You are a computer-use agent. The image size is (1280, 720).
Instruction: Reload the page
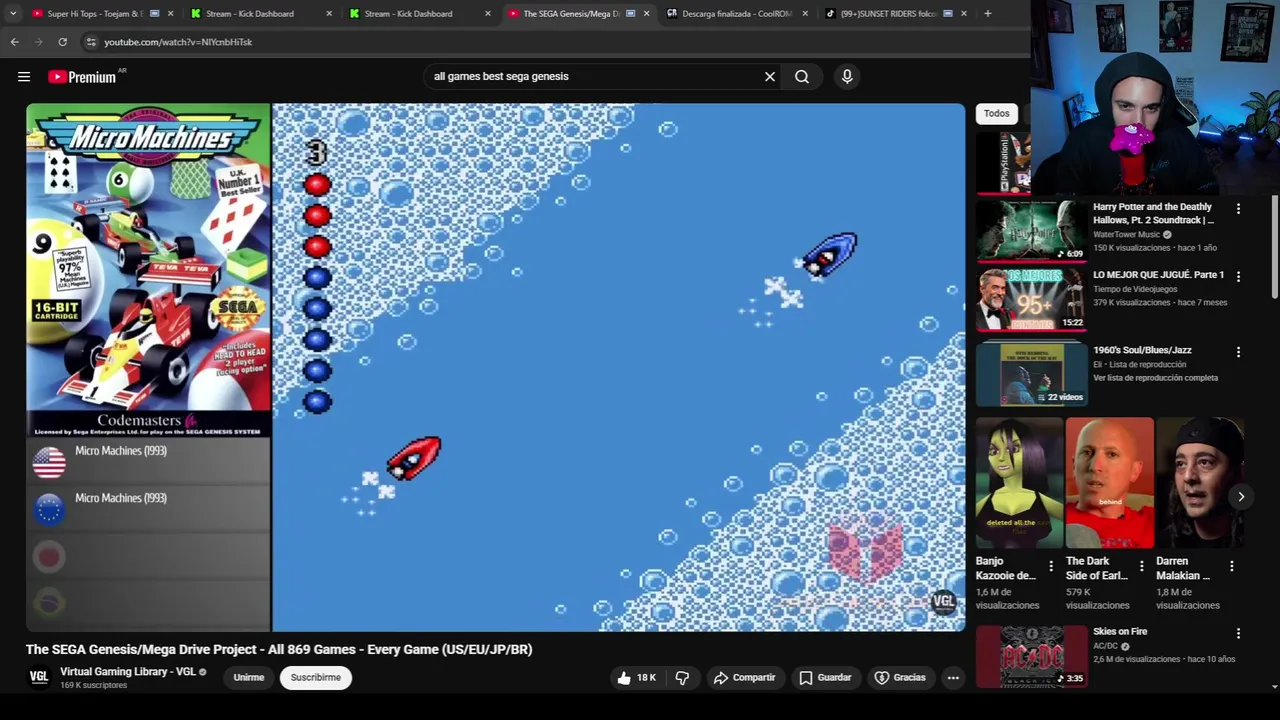pos(62,42)
